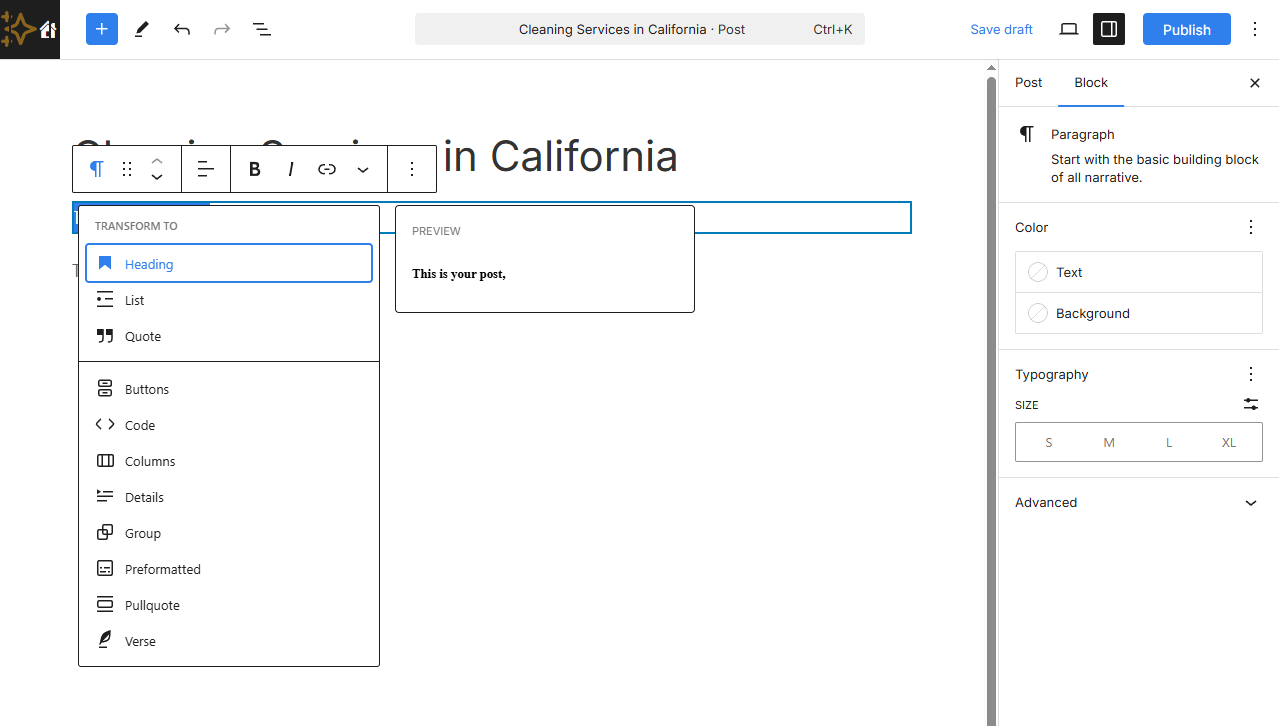Transform block to Heading

point(229,264)
